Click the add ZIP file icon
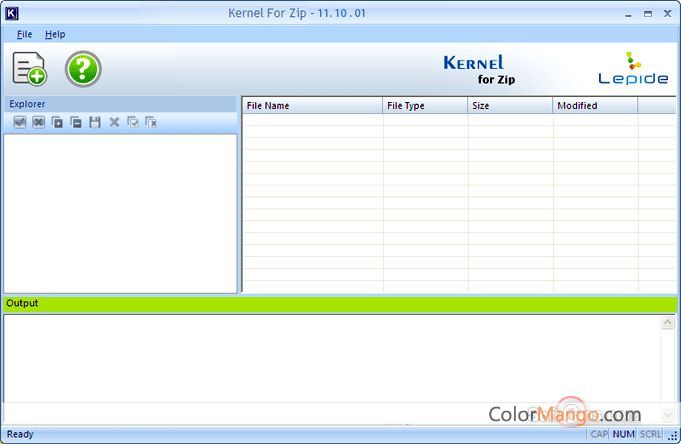681x444 pixels. click(x=29, y=68)
